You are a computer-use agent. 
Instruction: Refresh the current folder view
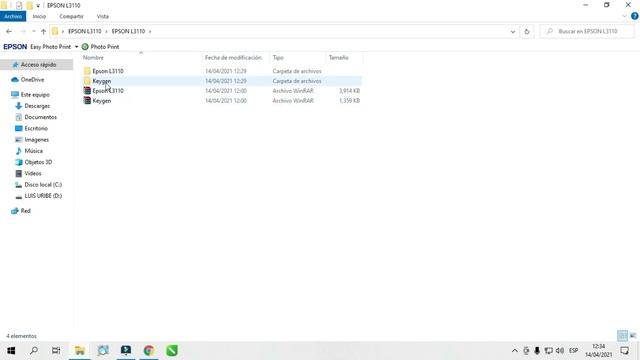point(527,31)
